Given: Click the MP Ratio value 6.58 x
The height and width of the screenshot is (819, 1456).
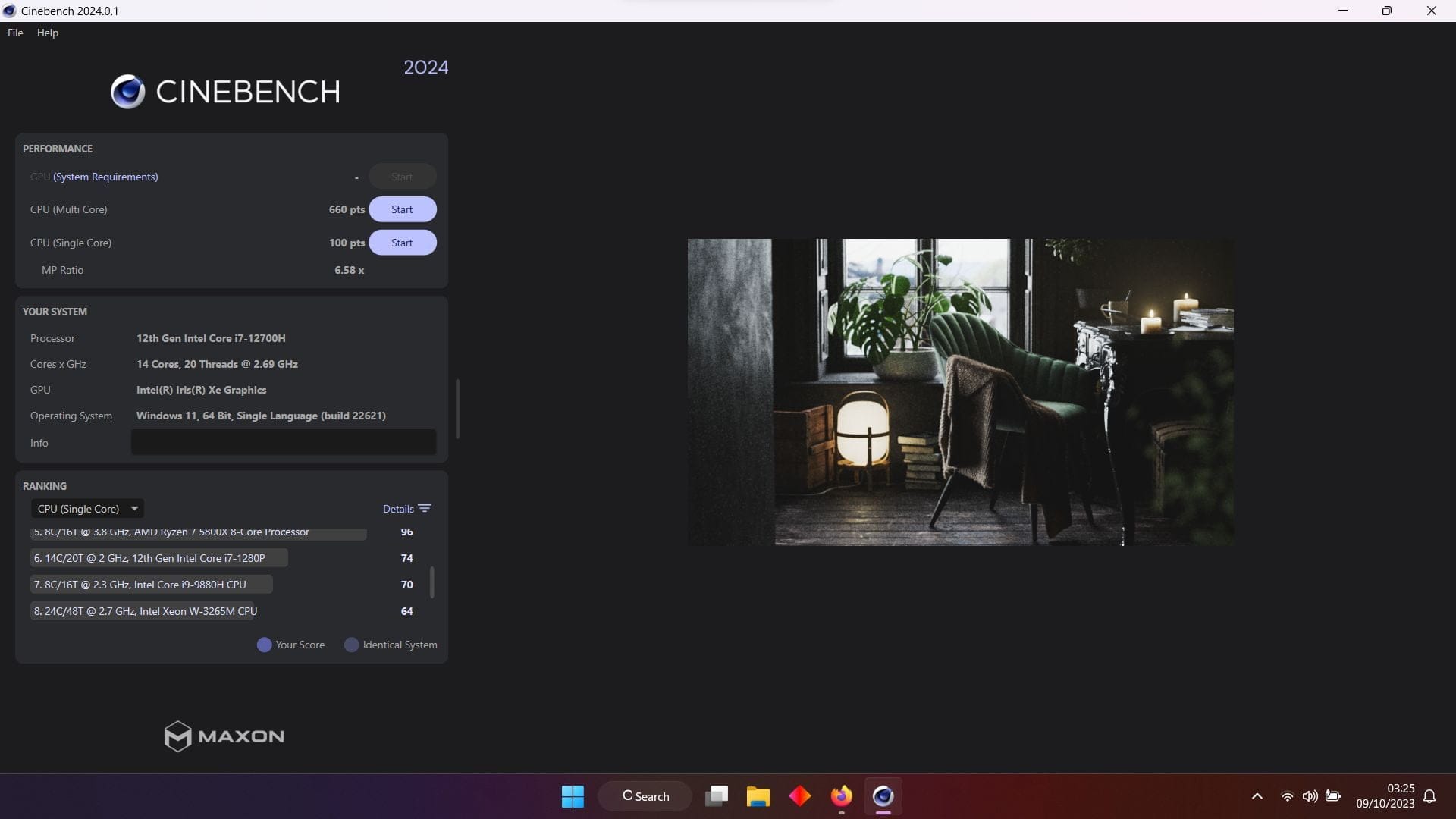Looking at the screenshot, I should pyautogui.click(x=350, y=270).
